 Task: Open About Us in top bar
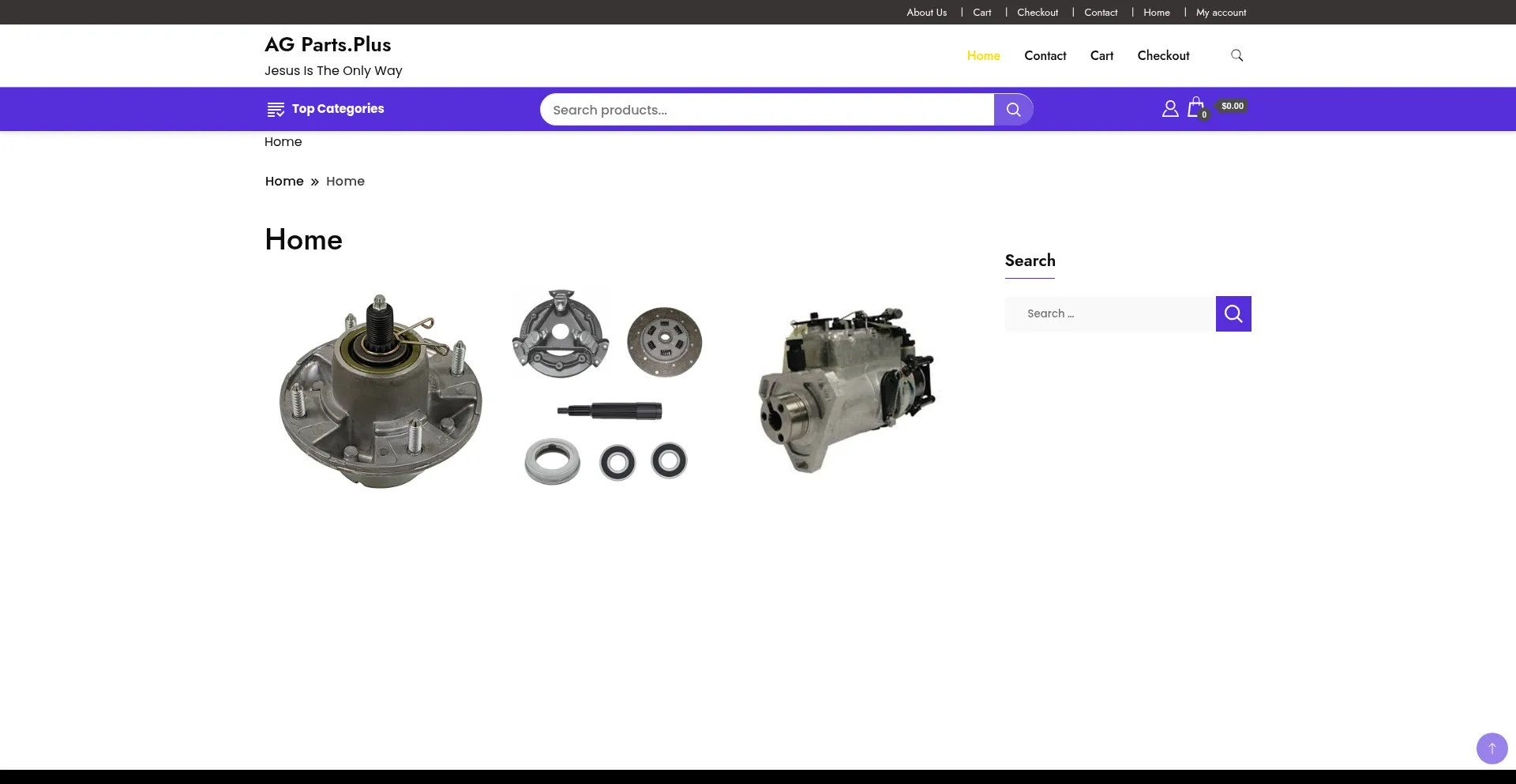926,13
